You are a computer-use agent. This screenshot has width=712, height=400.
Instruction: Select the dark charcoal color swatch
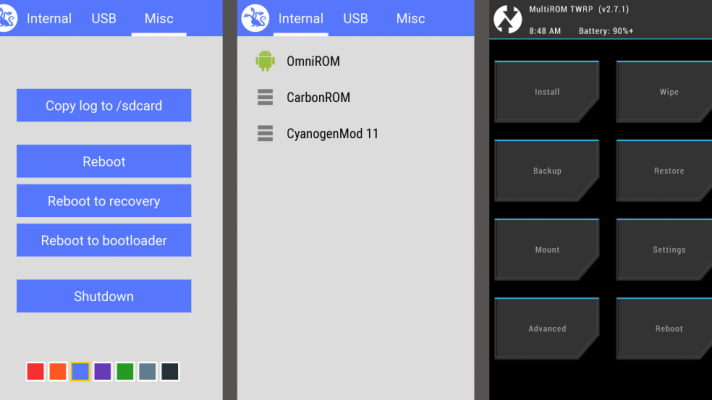point(170,371)
